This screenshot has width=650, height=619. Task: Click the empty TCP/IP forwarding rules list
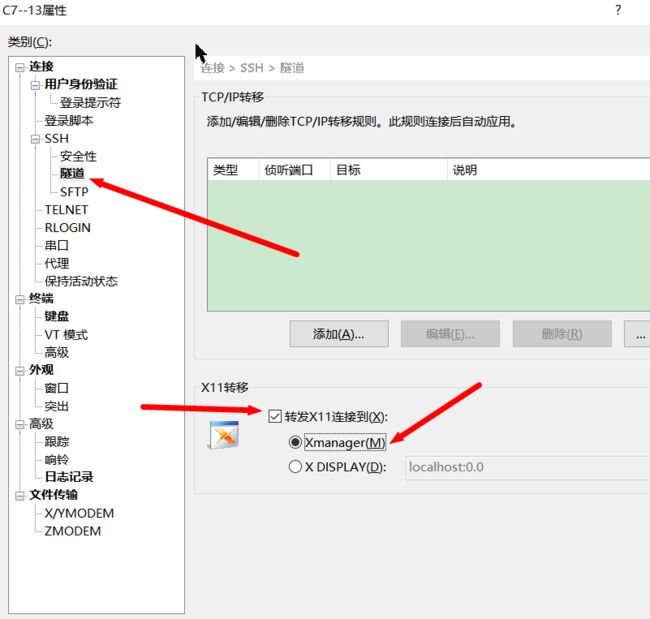point(429,245)
